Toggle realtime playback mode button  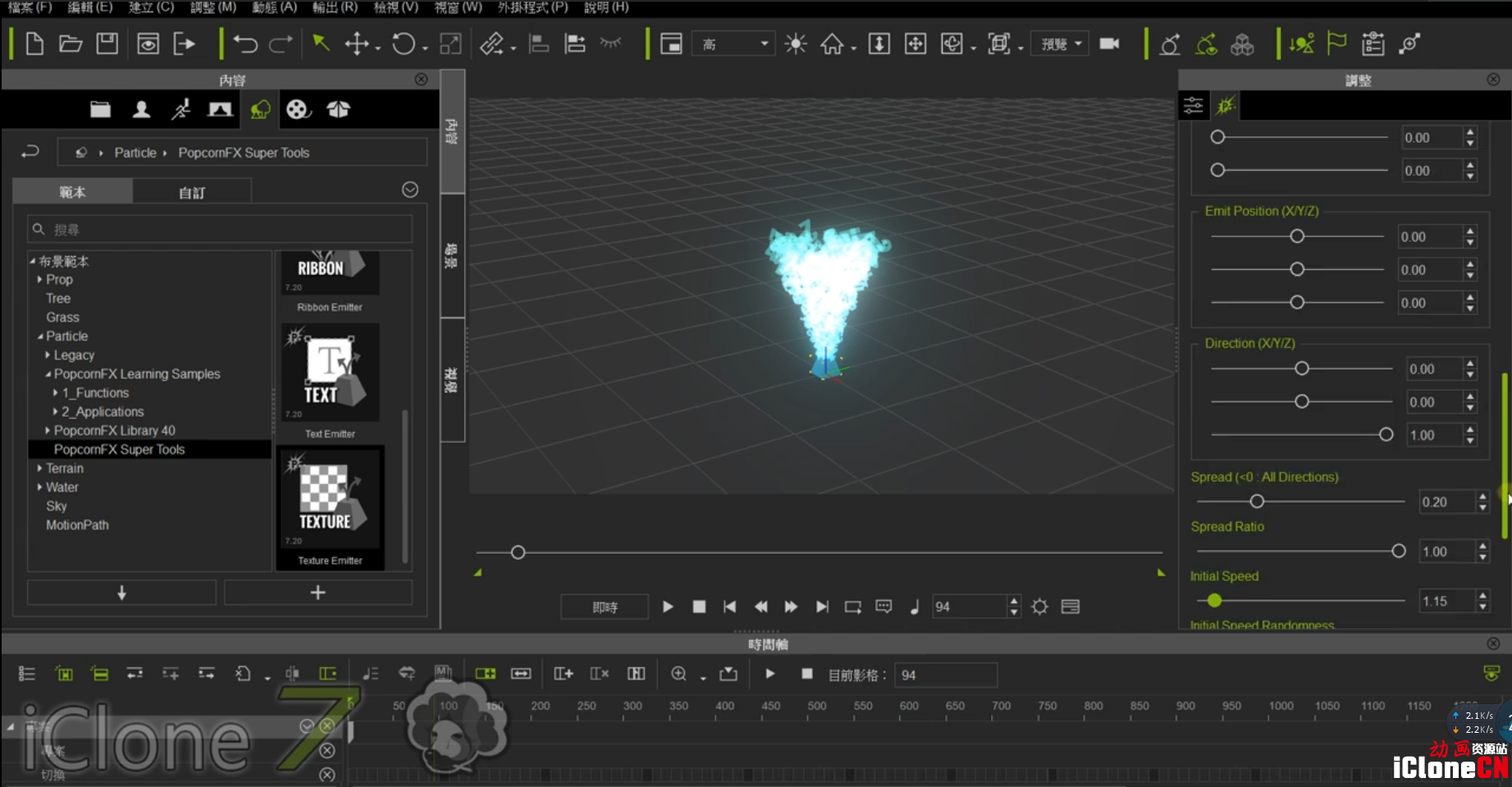click(605, 606)
